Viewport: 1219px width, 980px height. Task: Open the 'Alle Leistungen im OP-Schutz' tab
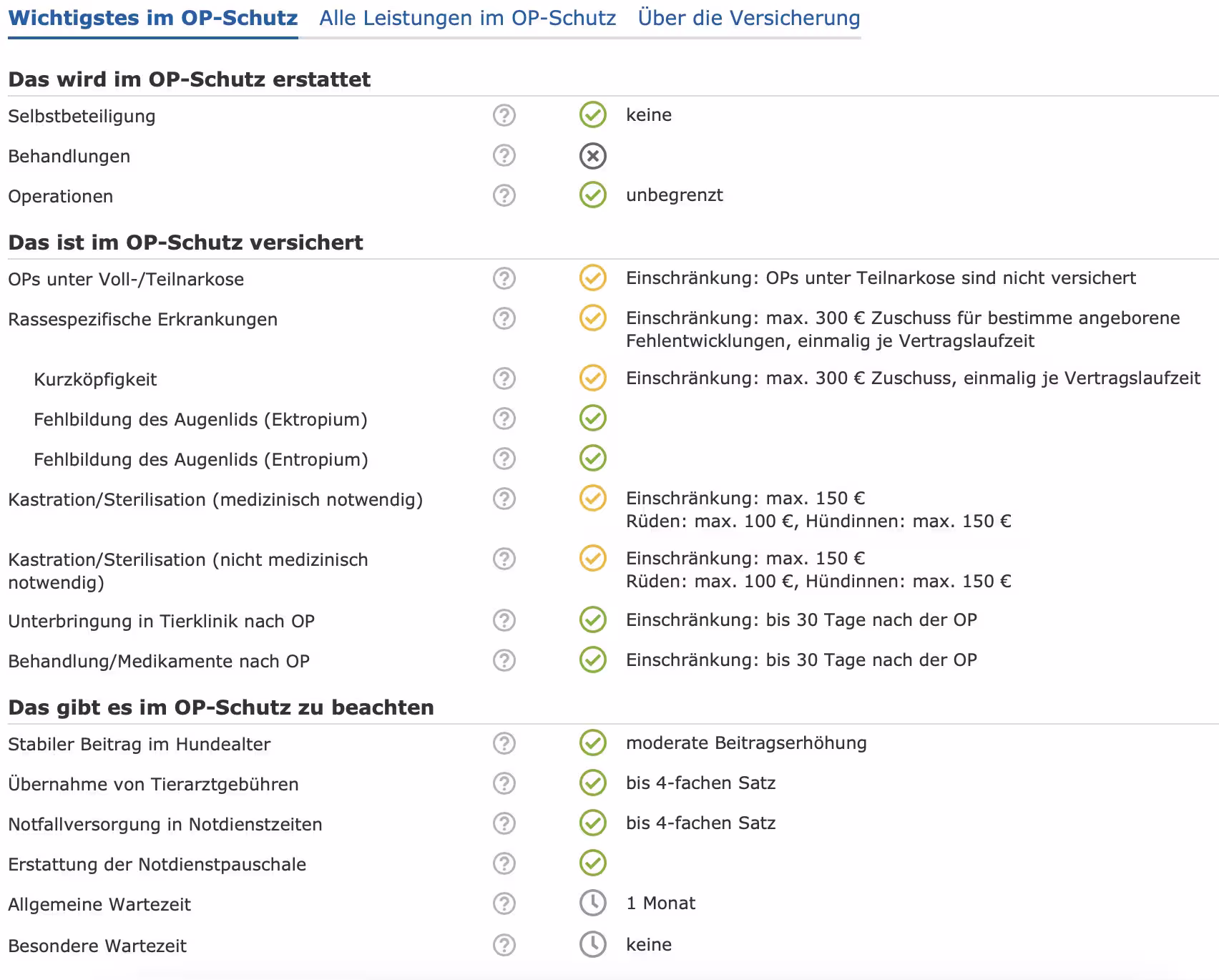point(467,18)
